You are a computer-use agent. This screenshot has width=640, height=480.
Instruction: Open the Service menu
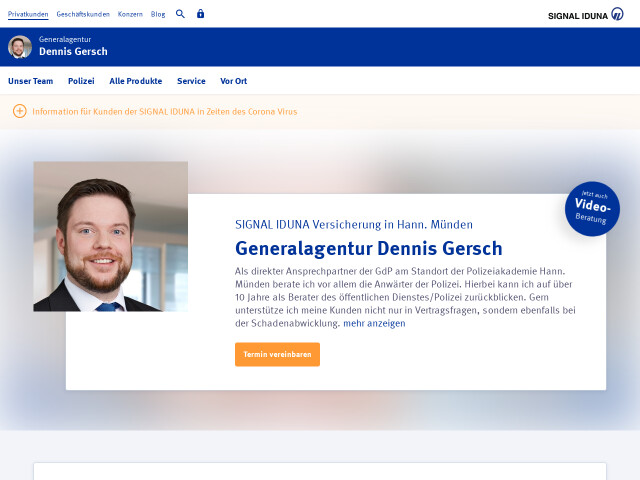(x=191, y=81)
